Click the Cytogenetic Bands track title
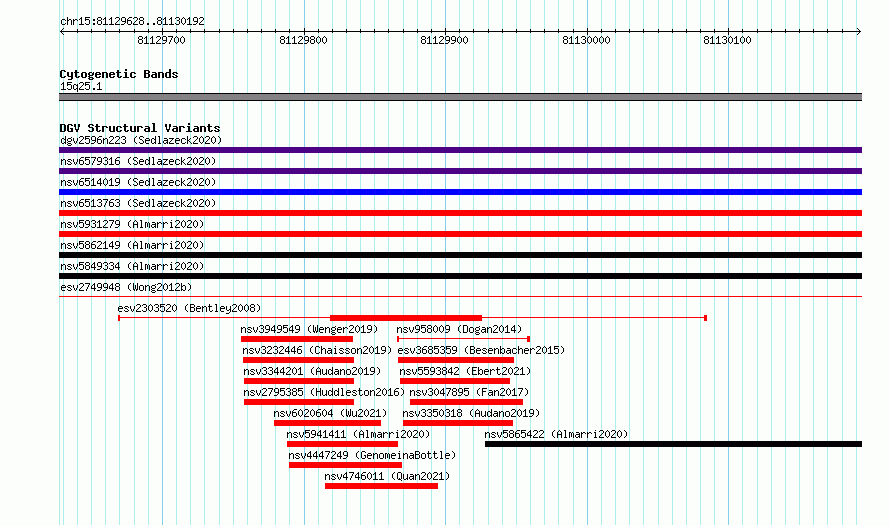Screen dimensions: 890x525 pos(119,74)
